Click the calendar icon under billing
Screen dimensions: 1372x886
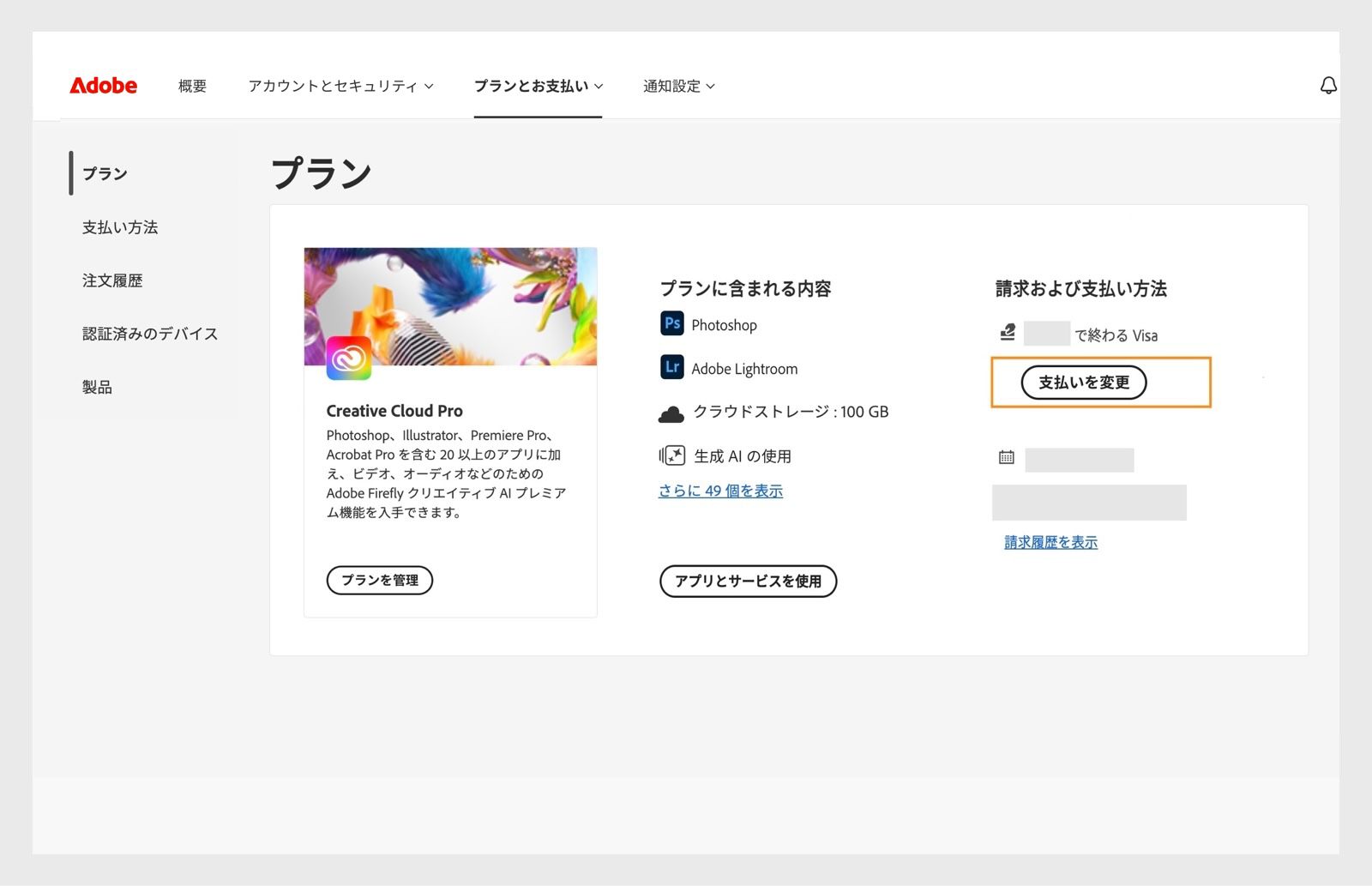pos(1007,457)
